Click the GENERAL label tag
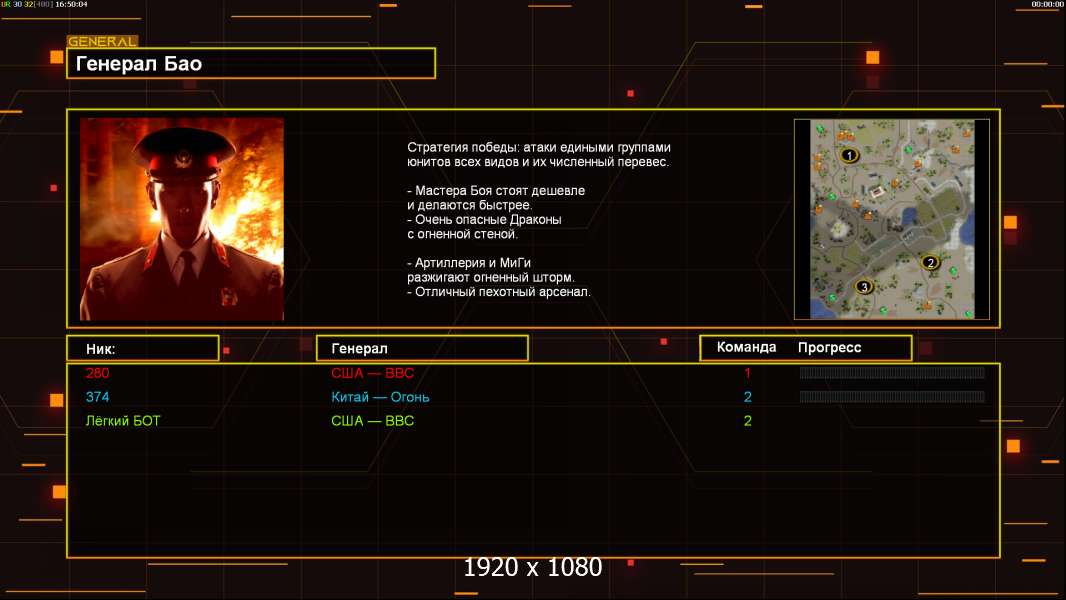Image resolution: width=1066 pixels, height=600 pixels. click(102, 41)
